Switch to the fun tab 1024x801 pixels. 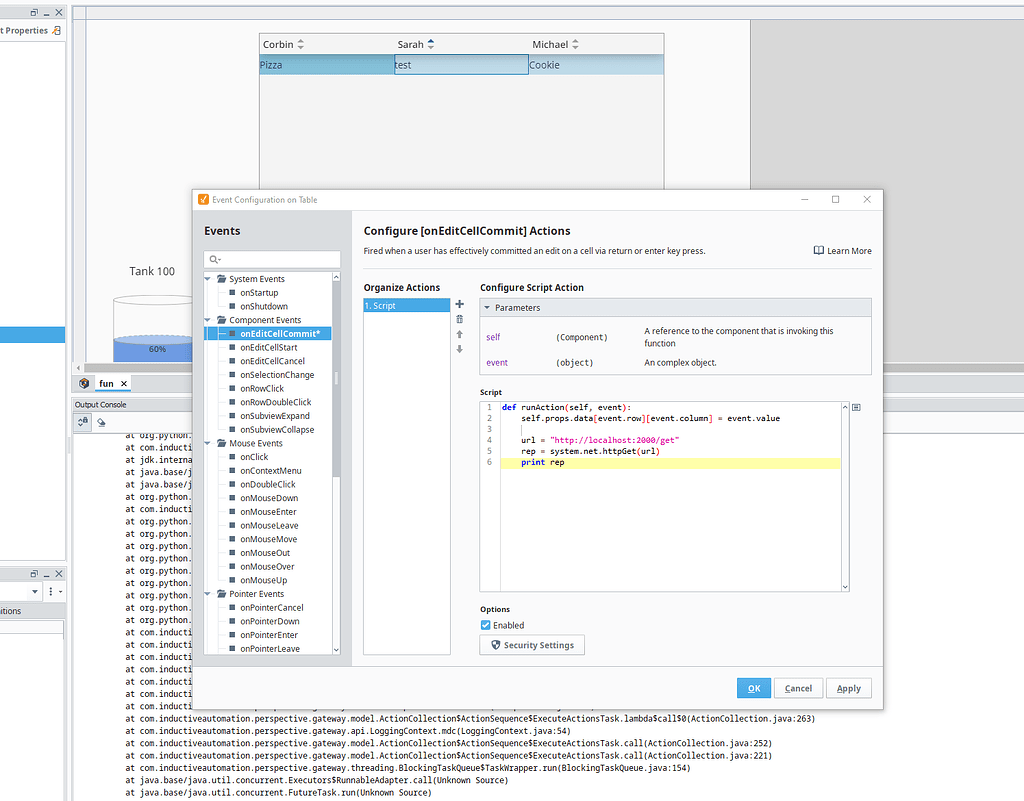[x=108, y=383]
